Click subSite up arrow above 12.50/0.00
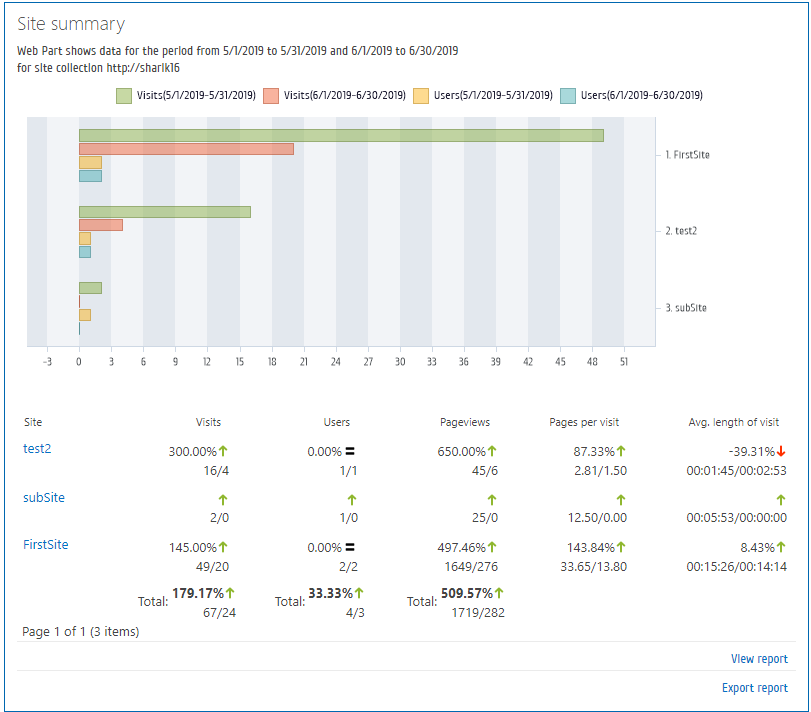811x712 pixels. 621,499
